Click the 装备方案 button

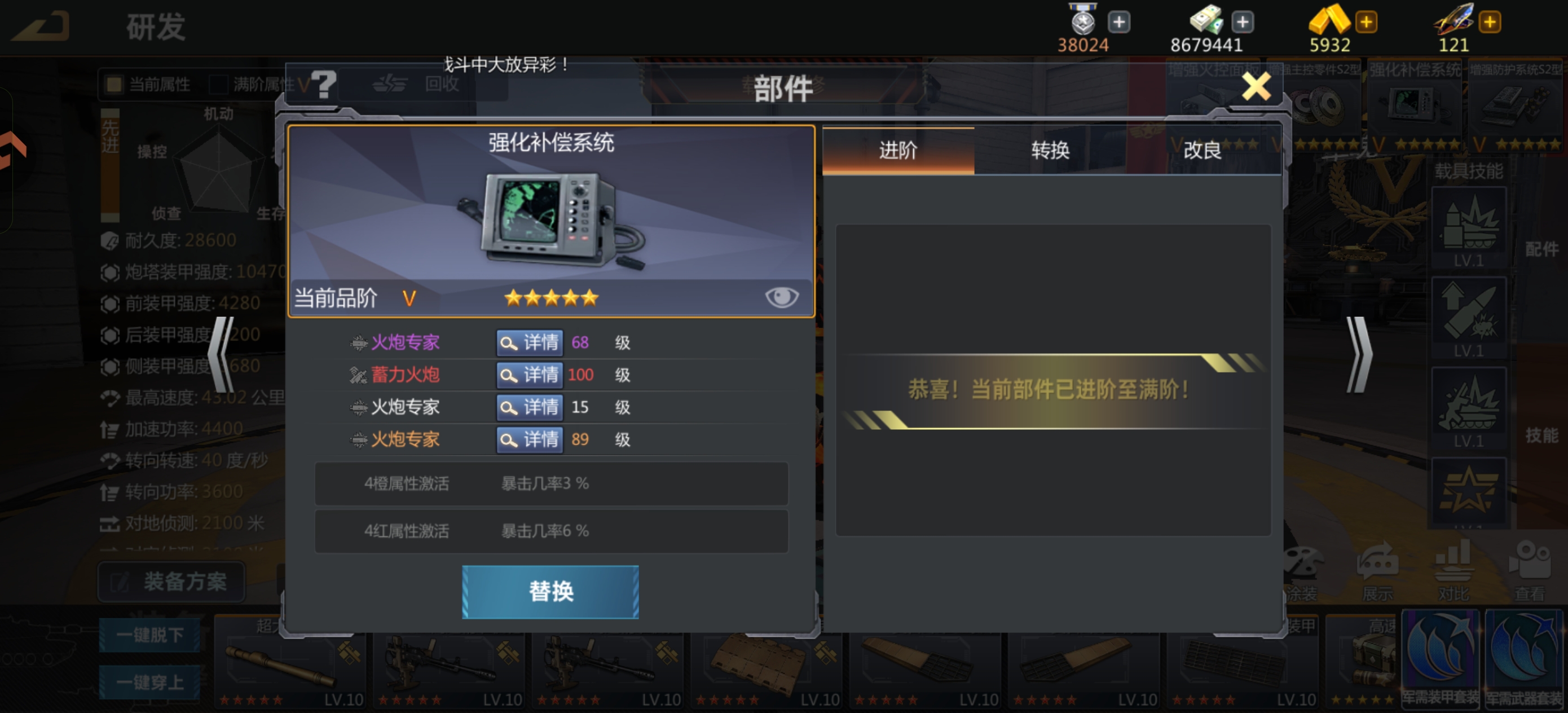172,582
